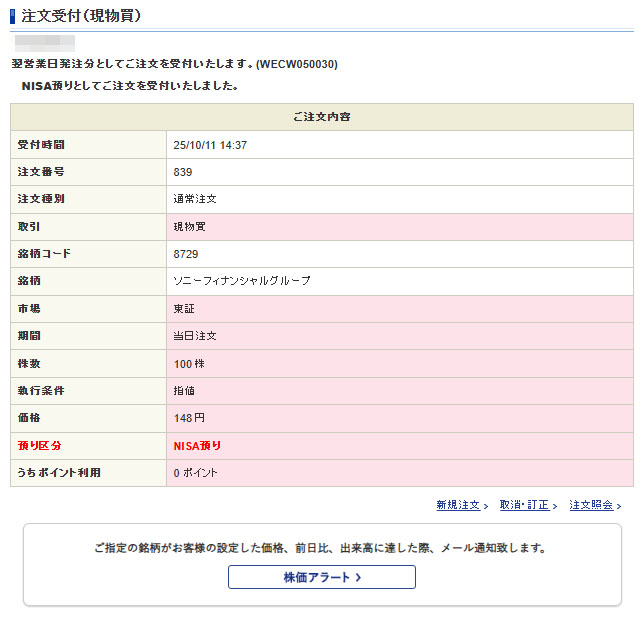Click the chevron arrow beside 新規注文
Viewport: 644px width, 619px height.
pyautogui.click(x=486, y=506)
